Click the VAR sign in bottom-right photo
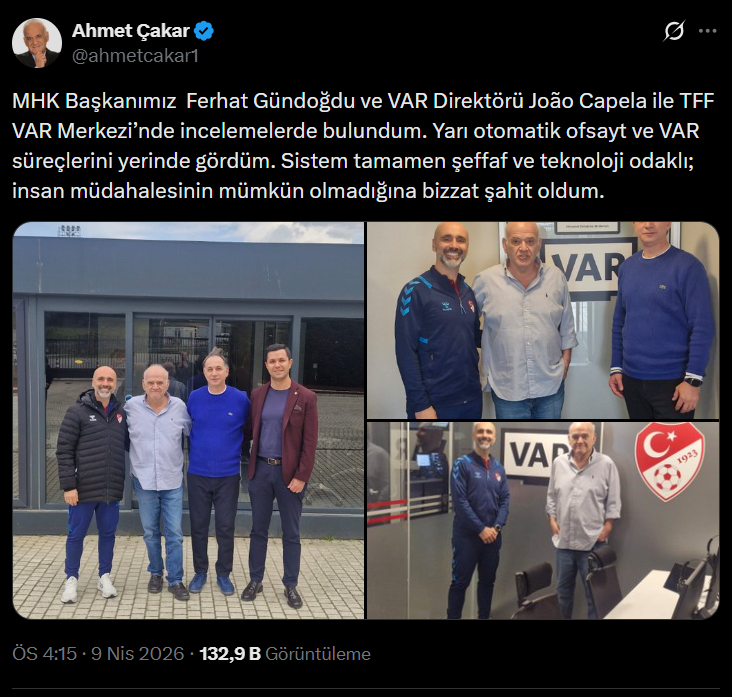 pyautogui.click(x=532, y=455)
